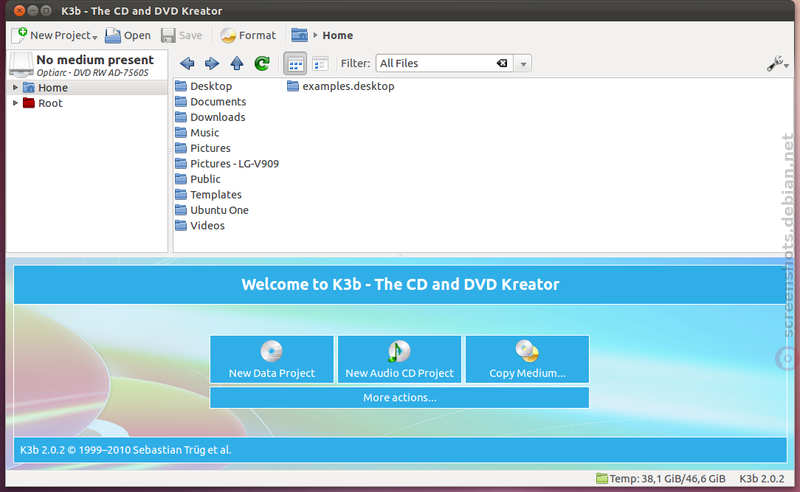This screenshot has height=492, width=800.
Task: Open the Filter dropdown arrow
Action: click(x=523, y=64)
